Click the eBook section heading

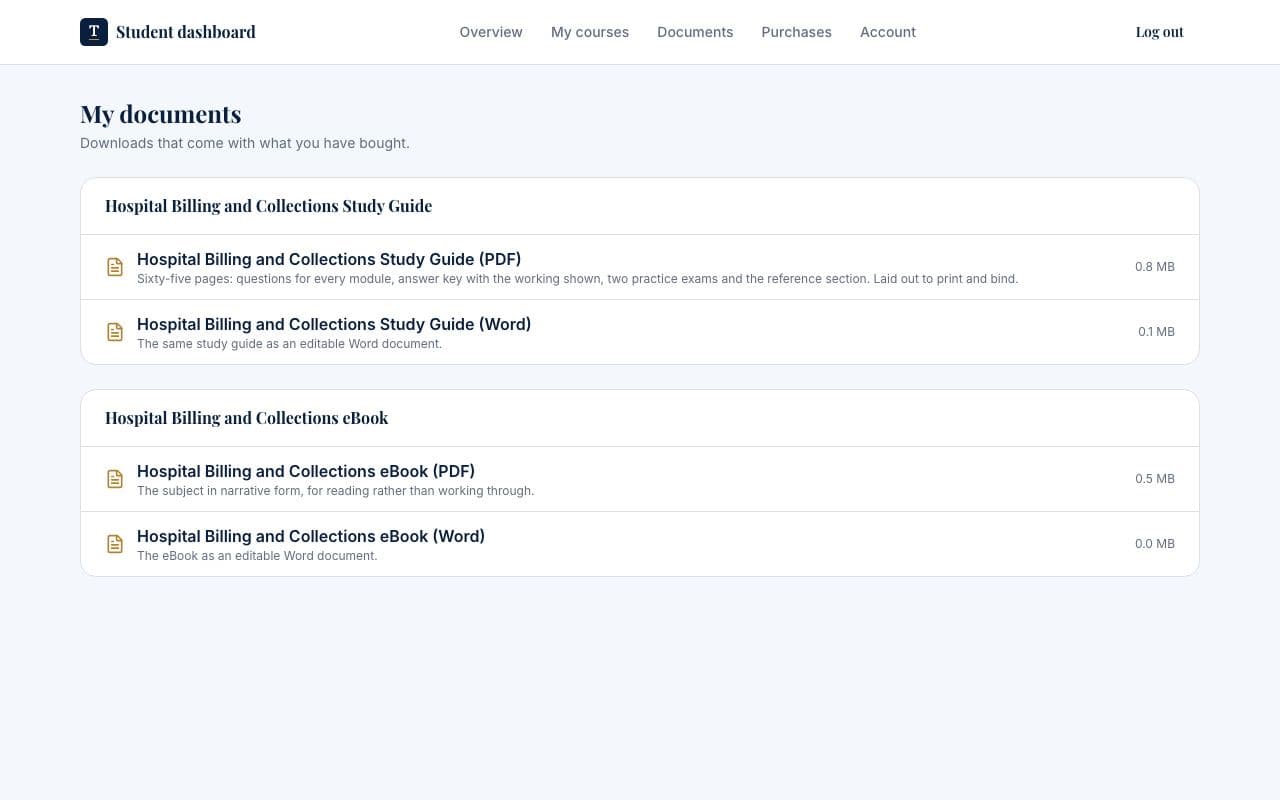click(247, 418)
